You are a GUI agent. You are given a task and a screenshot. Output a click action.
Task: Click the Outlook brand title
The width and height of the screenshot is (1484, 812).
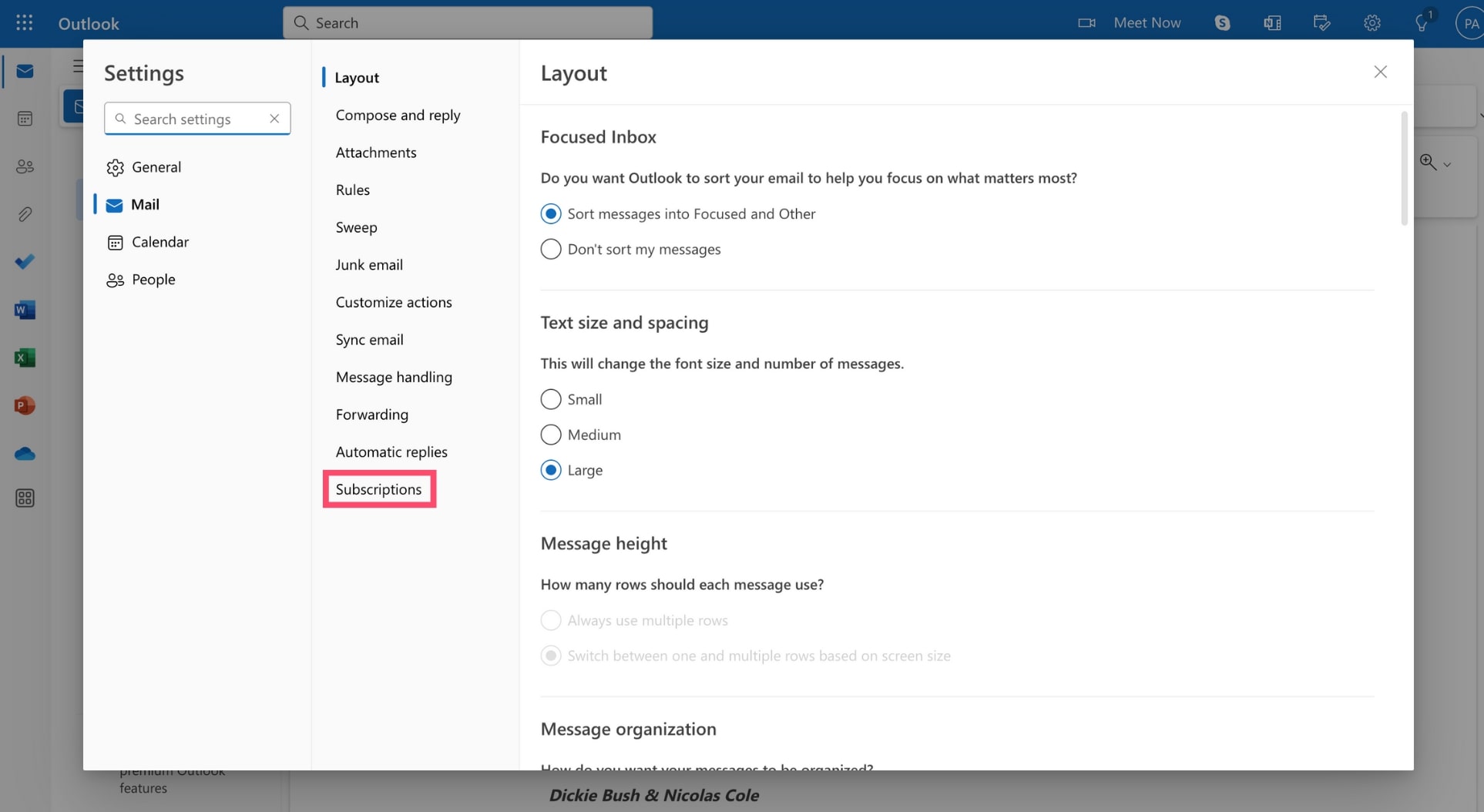pyautogui.click(x=89, y=23)
